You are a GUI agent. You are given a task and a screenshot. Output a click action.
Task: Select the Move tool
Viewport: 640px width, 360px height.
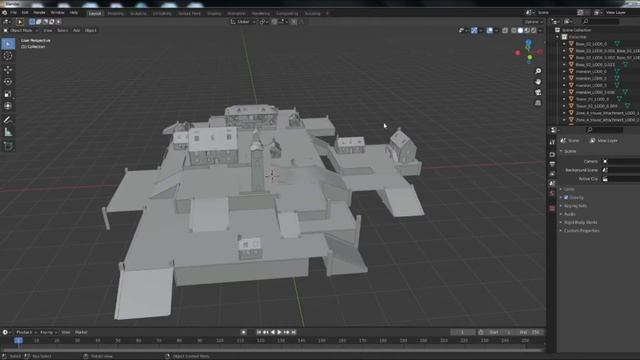click(x=8, y=69)
